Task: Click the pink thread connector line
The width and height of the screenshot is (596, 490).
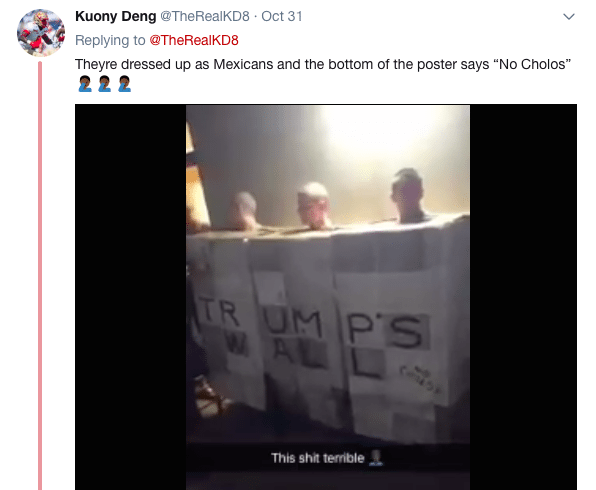Action: tap(40, 276)
